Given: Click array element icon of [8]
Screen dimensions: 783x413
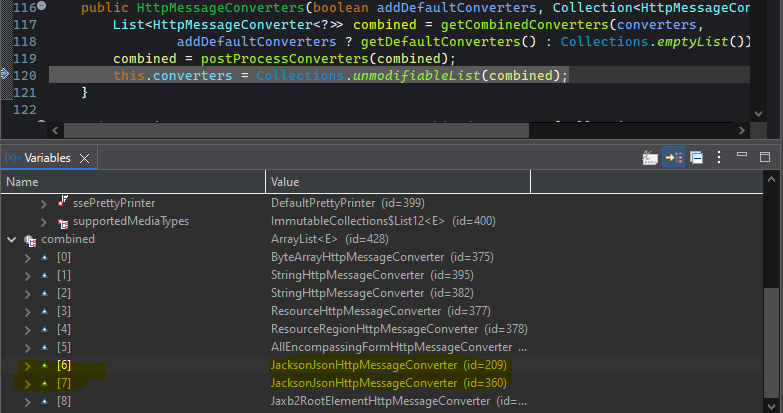Looking at the screenshot, I should 44,402.
